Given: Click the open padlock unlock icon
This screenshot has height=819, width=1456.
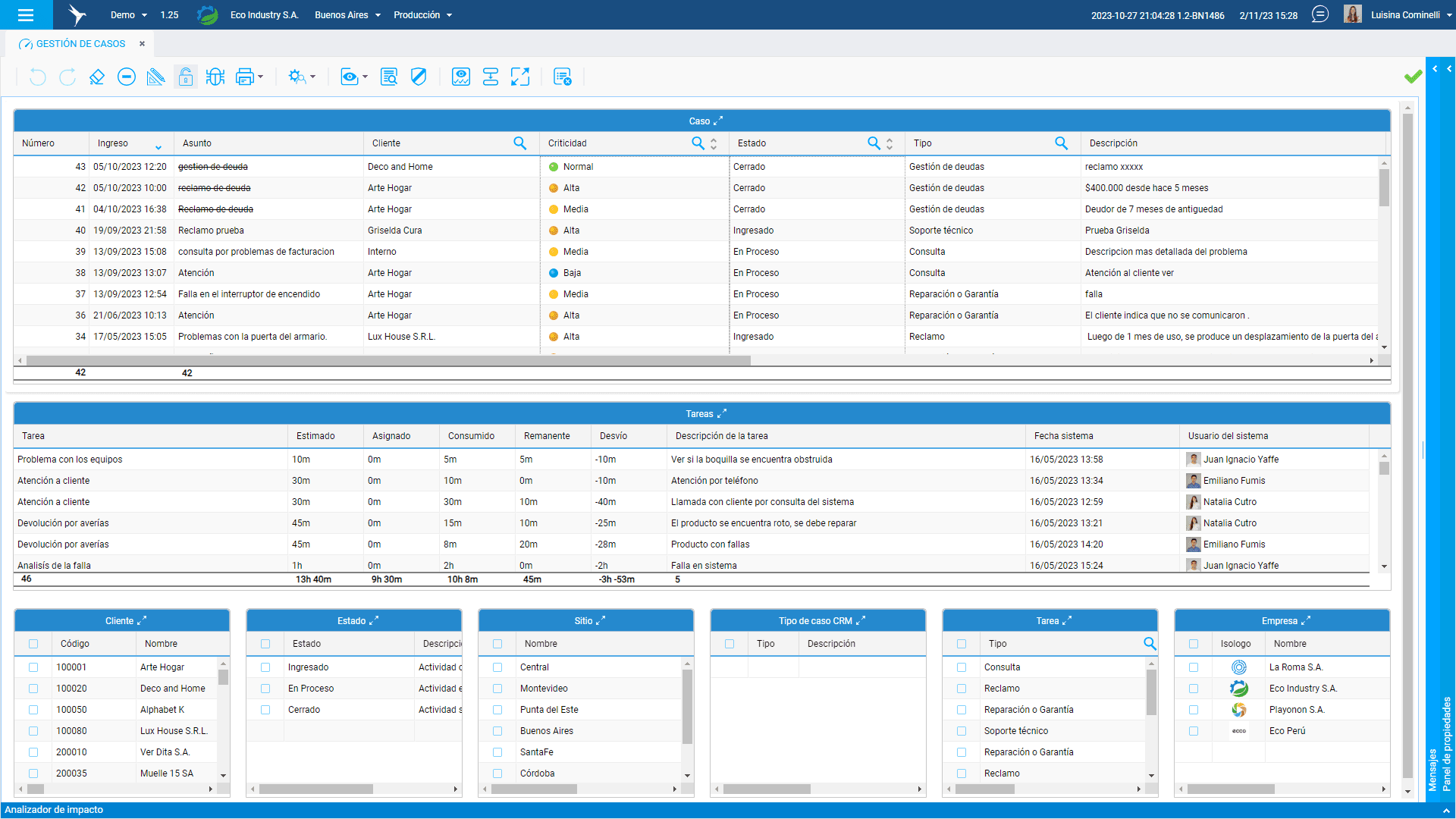Looking at the screenshot, I should click(x=186, y=77).
